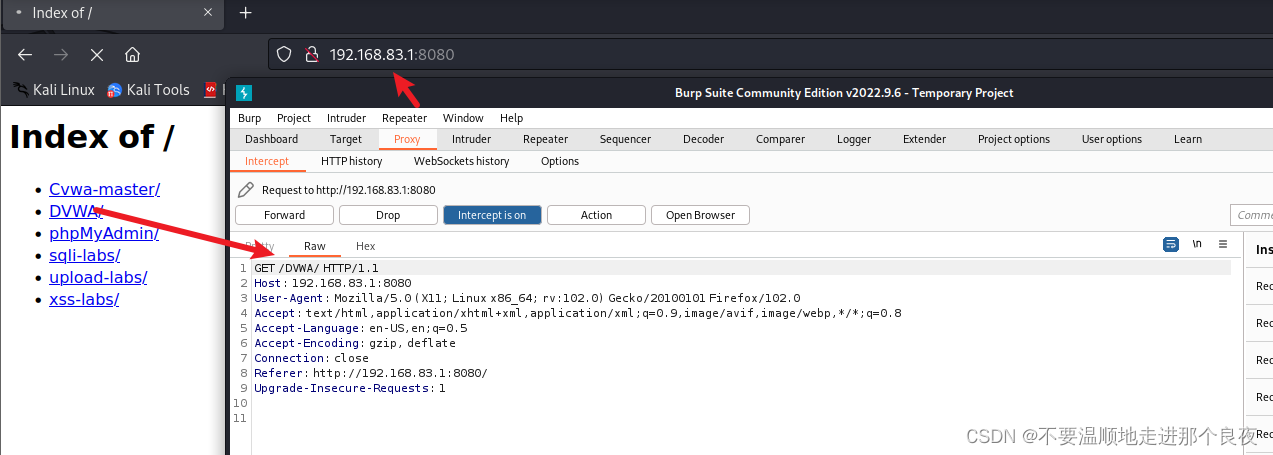Switch to Hex request view
This screenshot has width=1273, height=455.
pyautogui.click(x=366, y=246)
